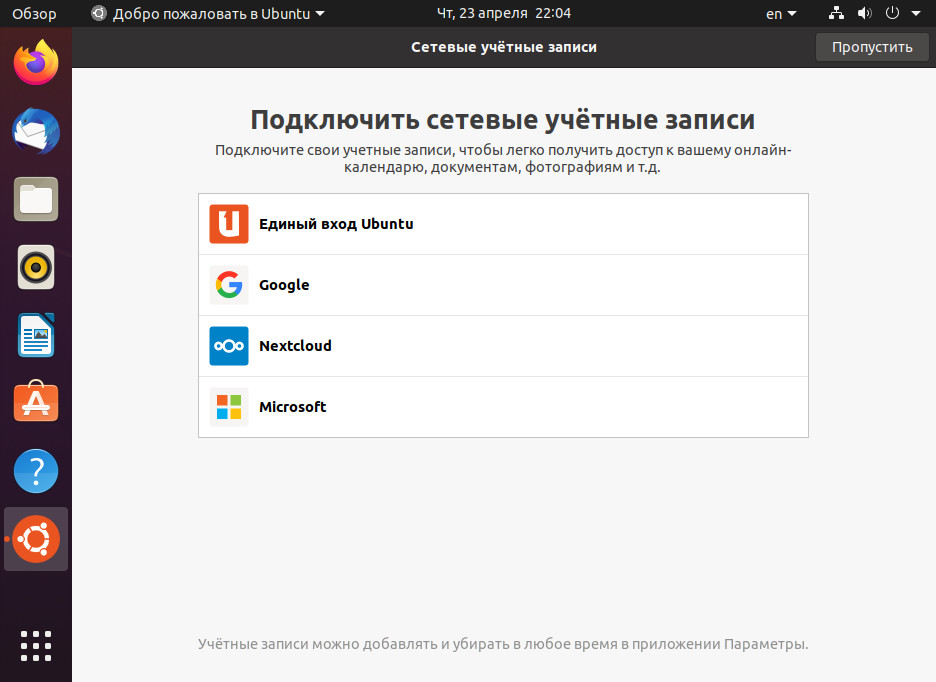Click the Ubuntu welcome app dock icon

point(36,539)
